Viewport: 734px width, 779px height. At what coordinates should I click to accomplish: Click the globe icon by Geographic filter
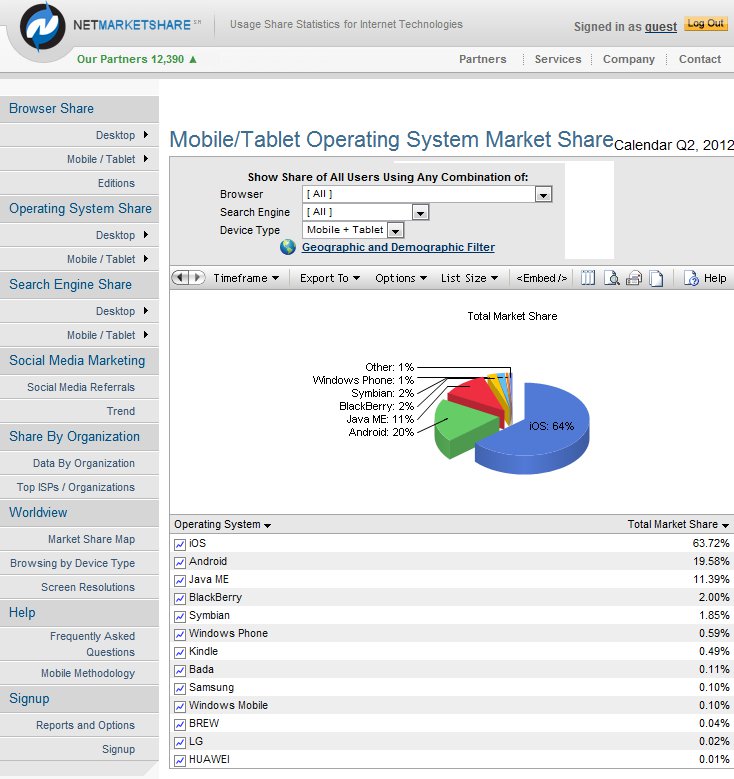point(288,247)
